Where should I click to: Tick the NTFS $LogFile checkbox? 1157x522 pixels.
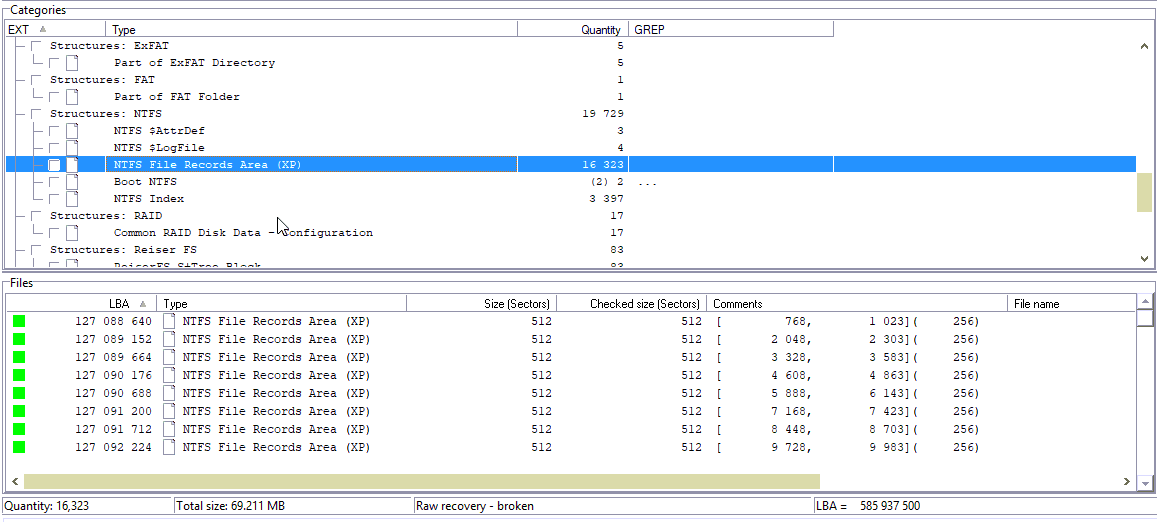tap(55, 148)
